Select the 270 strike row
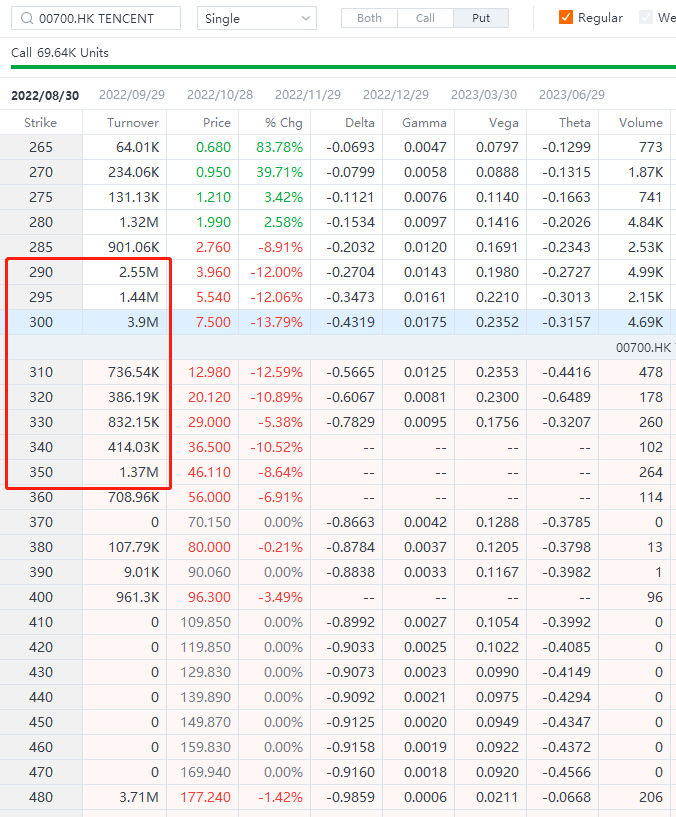Image resolution: width=676 pixels, height=817 pixels. point(338,172)
